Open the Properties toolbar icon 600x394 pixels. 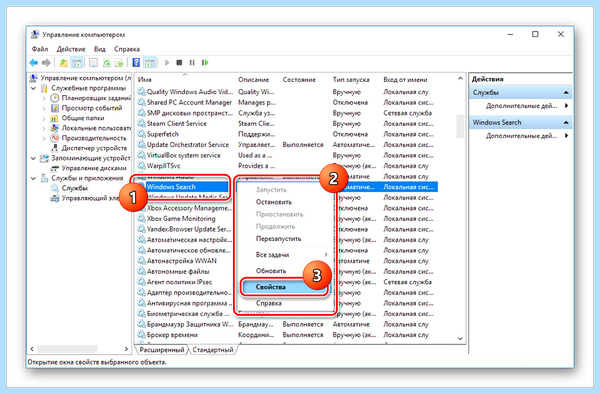click(x=93, y=62)
